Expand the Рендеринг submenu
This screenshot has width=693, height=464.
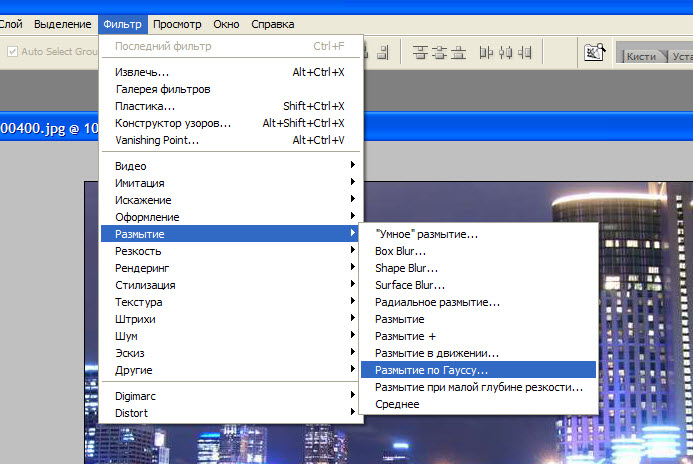[230, 268]
